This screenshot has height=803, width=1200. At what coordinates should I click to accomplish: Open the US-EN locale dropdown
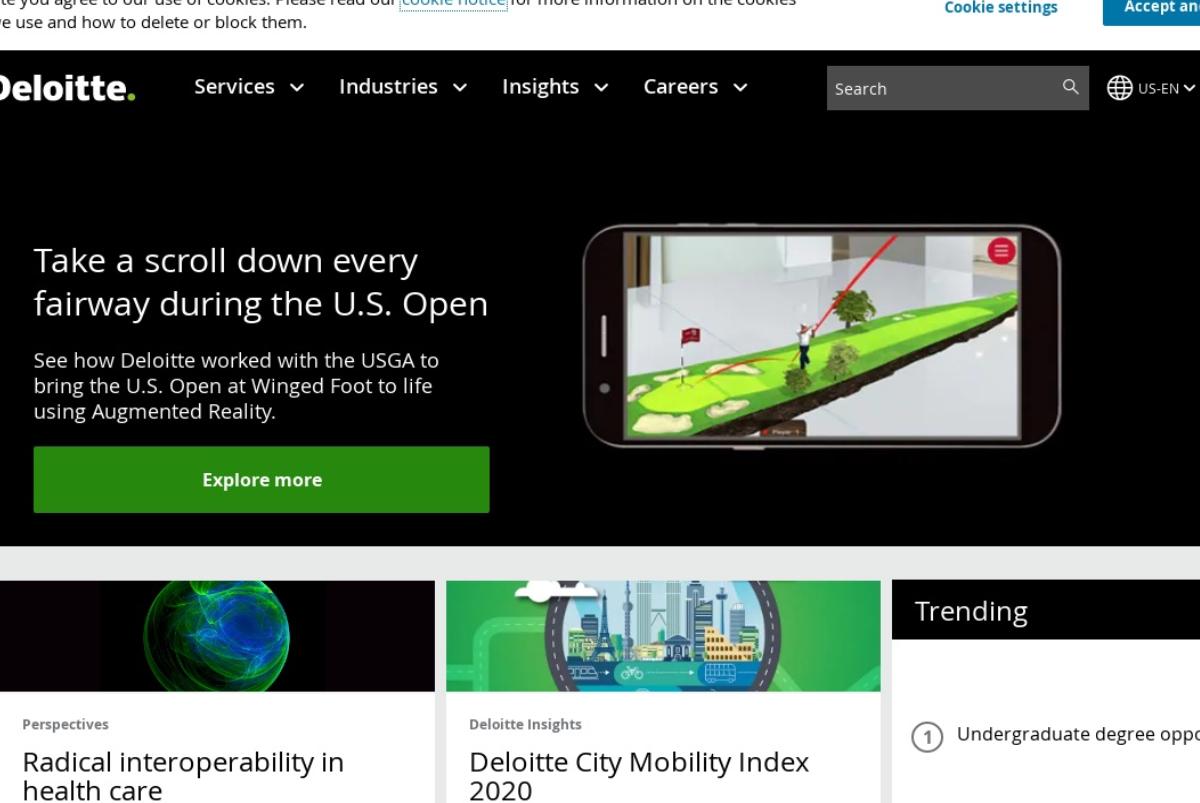pyautogui.click(x=1166, y=88)
